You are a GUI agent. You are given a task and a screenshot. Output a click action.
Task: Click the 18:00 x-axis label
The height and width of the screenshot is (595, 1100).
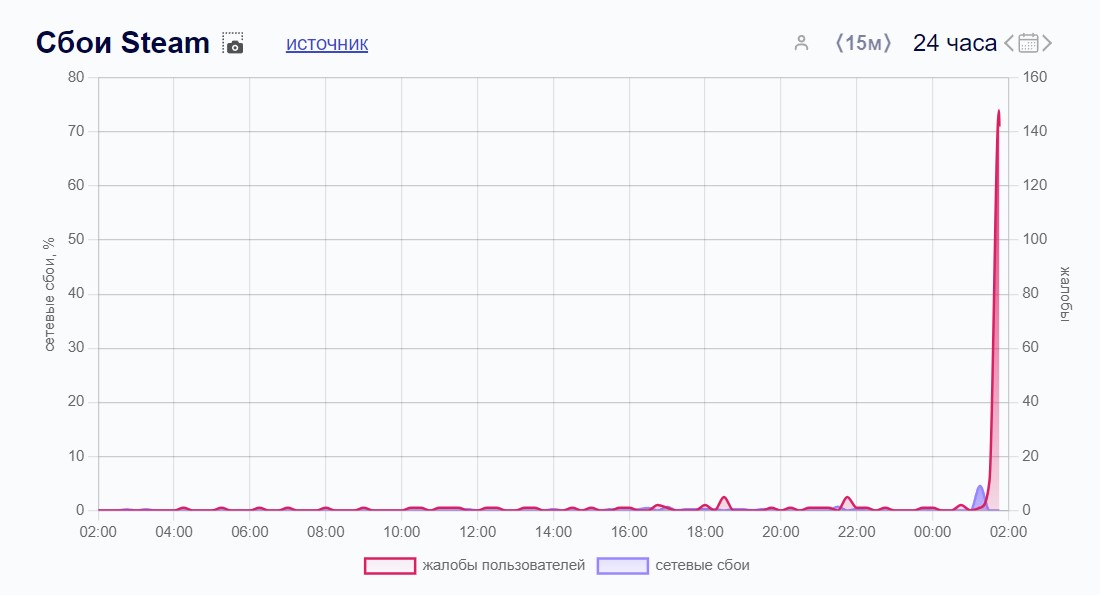click(x=705, y=532)
